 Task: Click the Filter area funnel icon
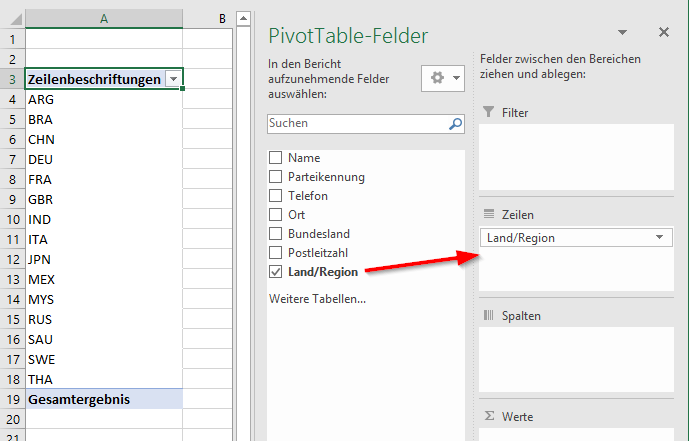click(489, 113)
